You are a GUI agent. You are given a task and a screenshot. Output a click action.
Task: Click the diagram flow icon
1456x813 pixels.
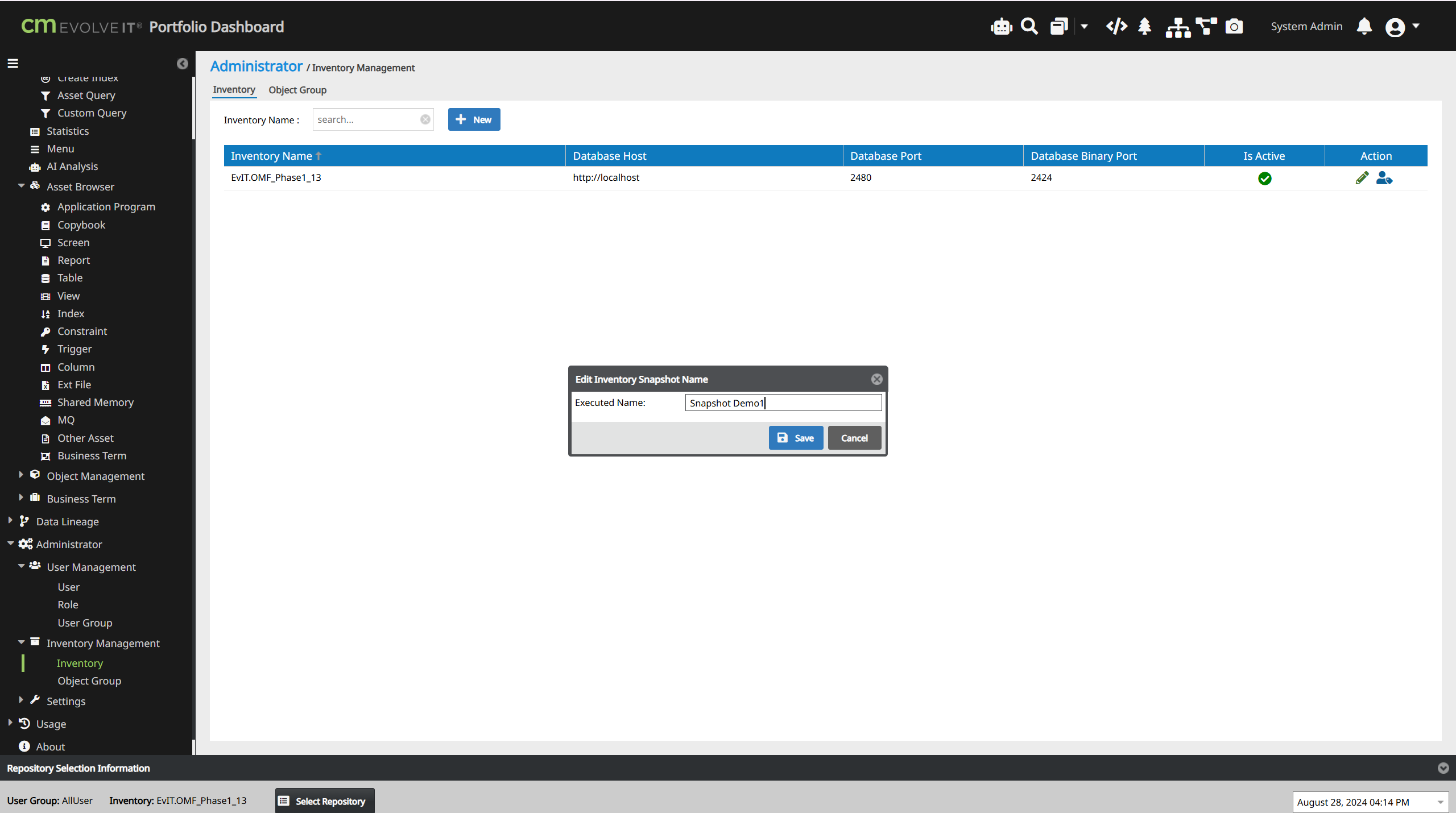pos(1206,27)
